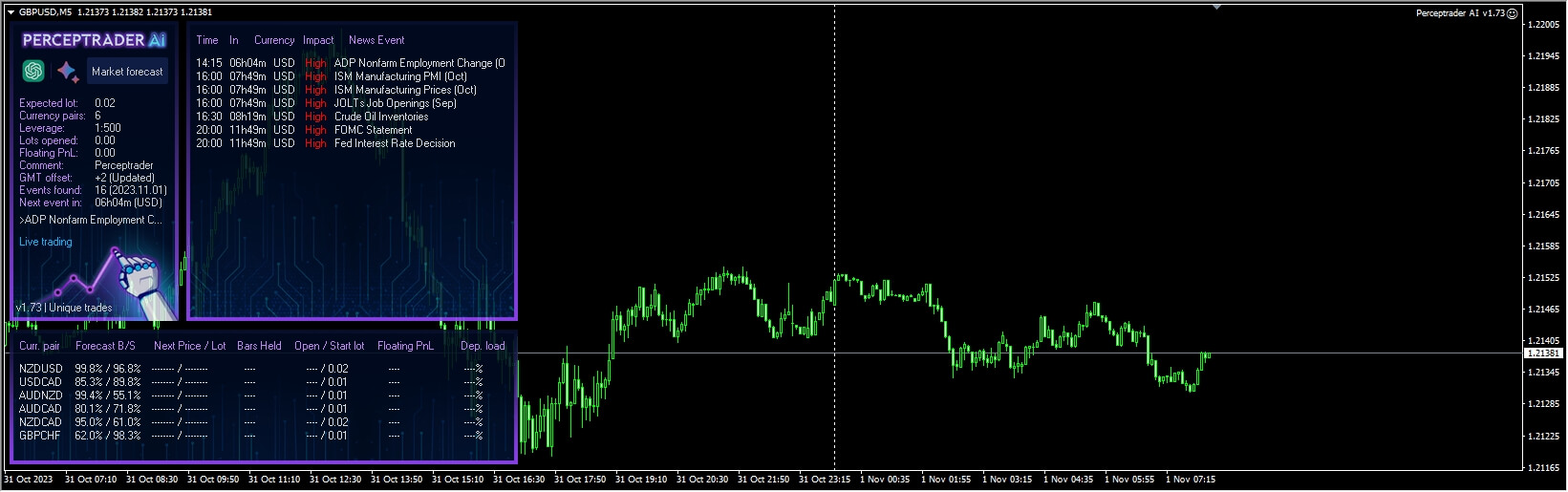
Task: Click the Next event in value 06h04m (USD)
Action: (128, 203)
